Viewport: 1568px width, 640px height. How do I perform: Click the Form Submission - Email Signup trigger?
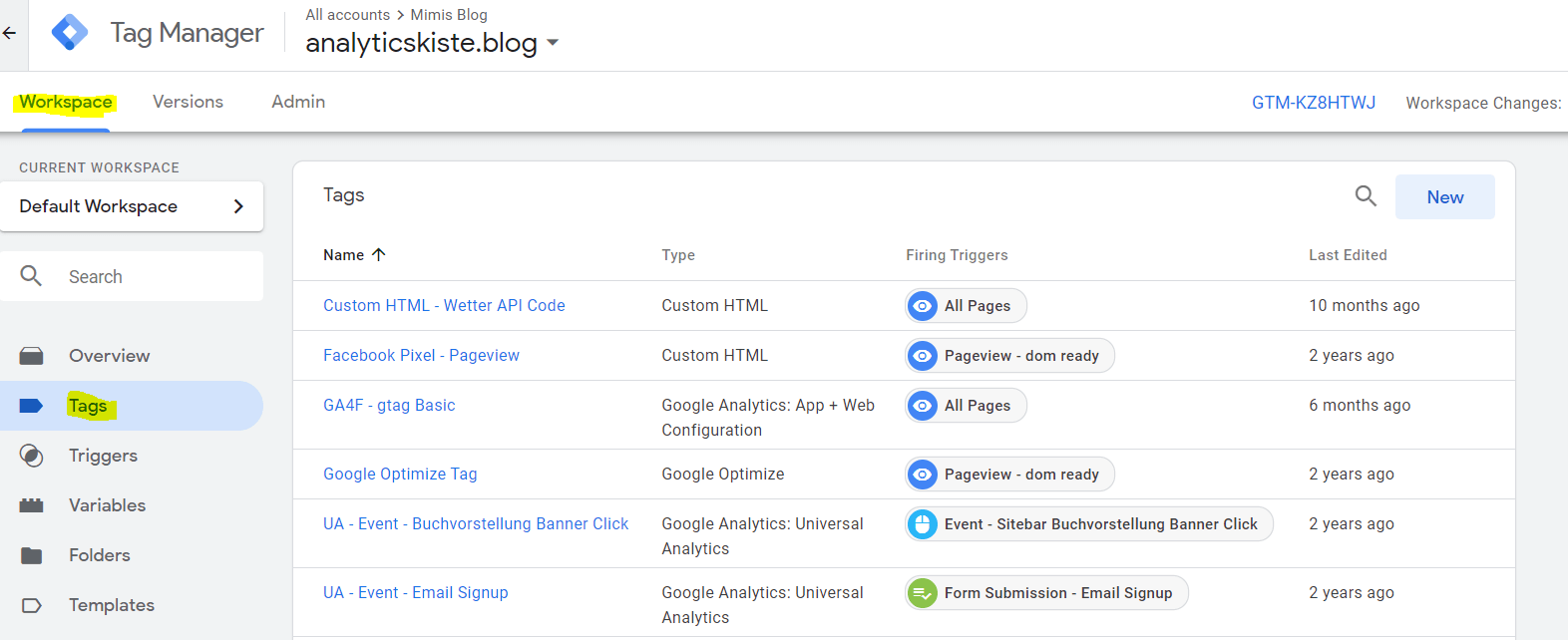[1046, 593]
